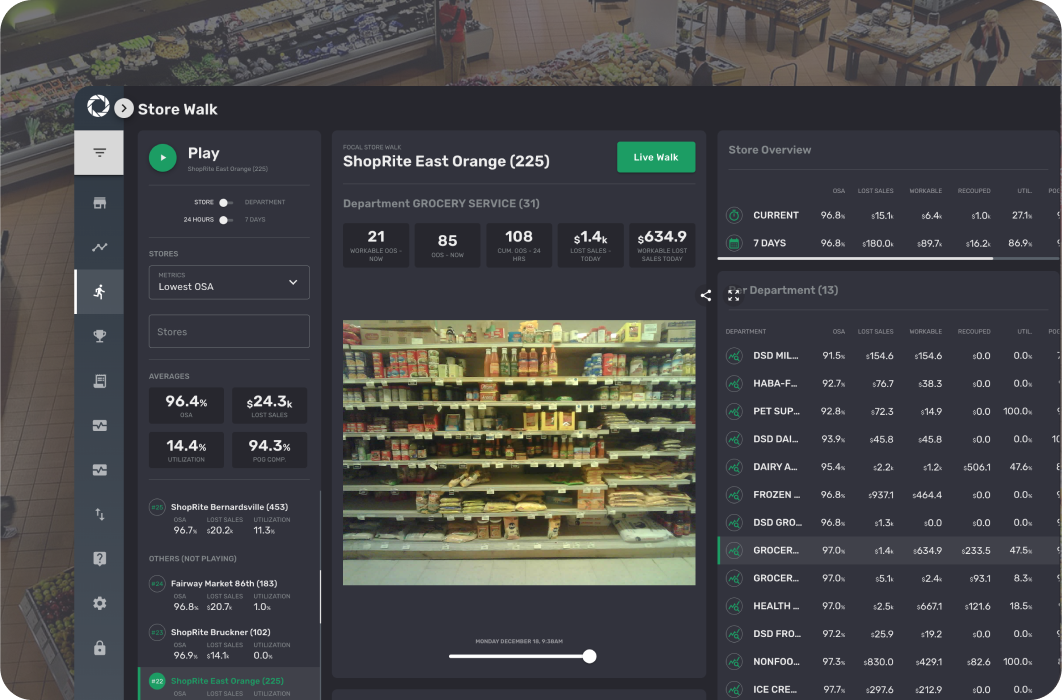
Task: Select the walking person Store Walk icon
Action: point(100,292)
